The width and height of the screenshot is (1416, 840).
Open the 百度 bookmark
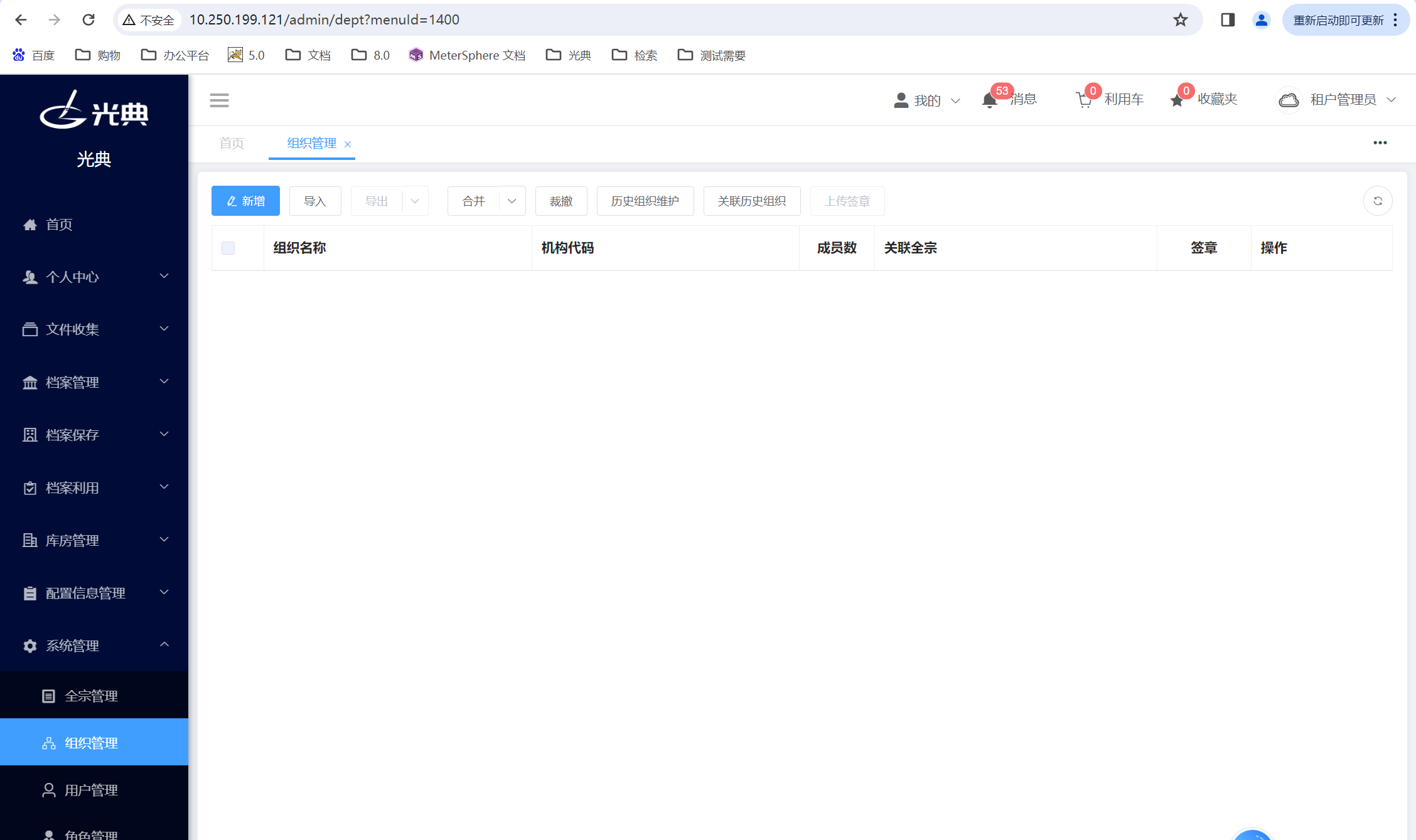coord(34,55)
